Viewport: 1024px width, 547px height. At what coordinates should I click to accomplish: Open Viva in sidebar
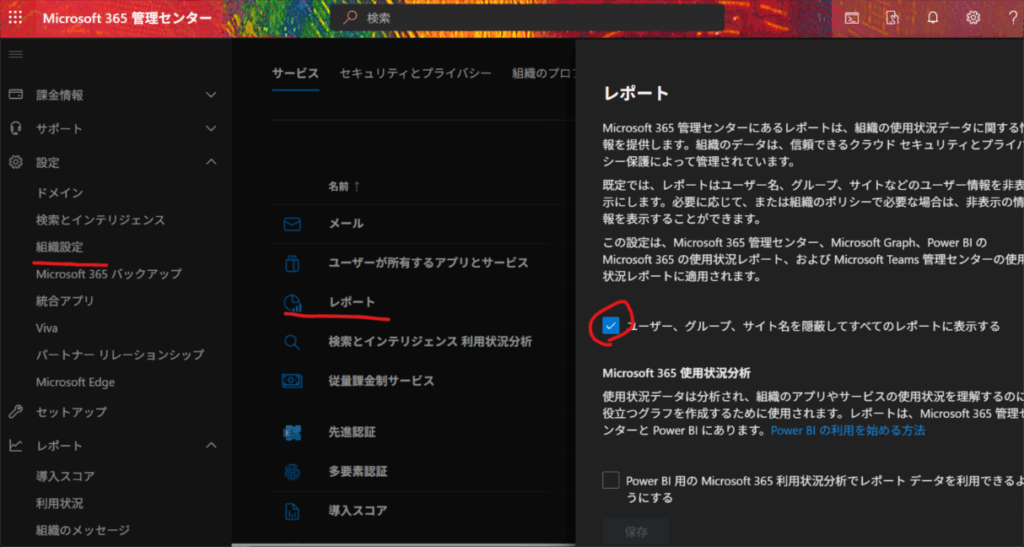[x=47, y=328]
